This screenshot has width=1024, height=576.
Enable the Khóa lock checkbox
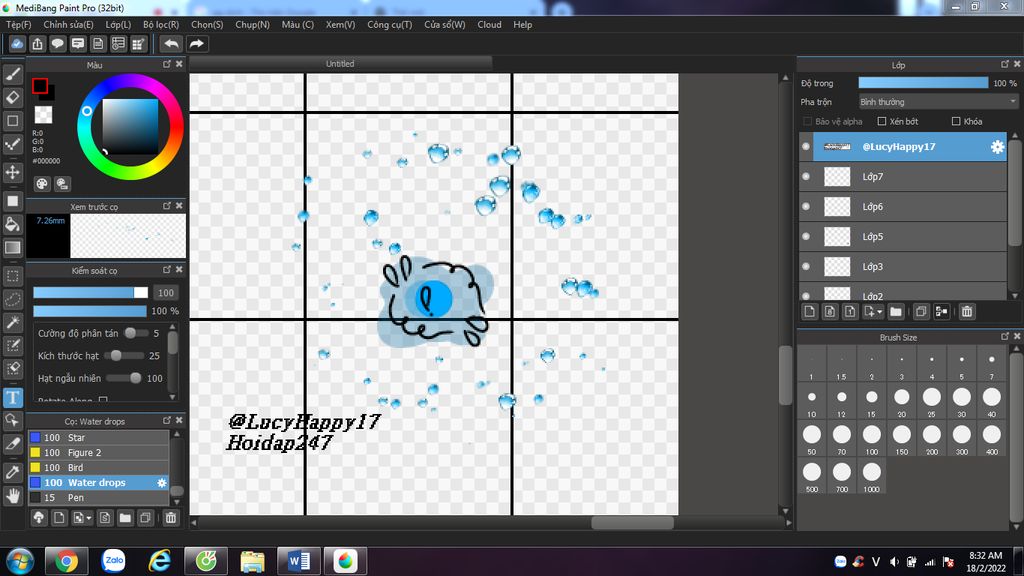[956, 121]
